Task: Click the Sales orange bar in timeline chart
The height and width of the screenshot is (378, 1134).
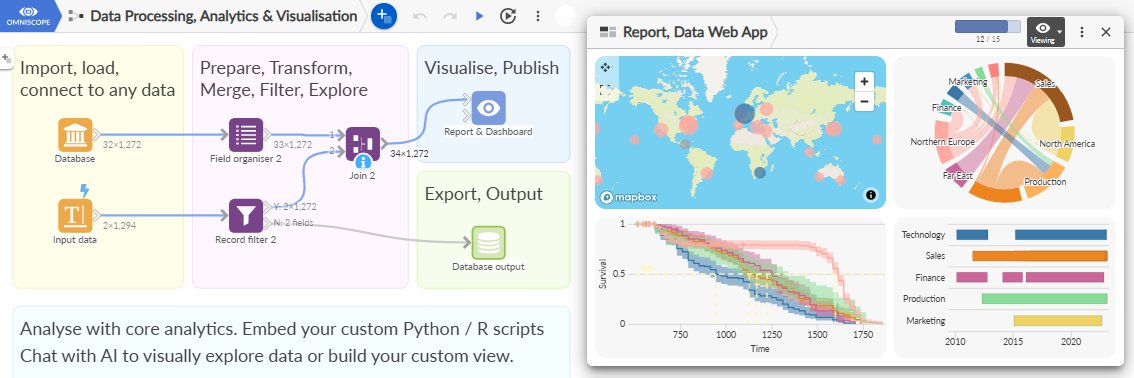Action: coord(1040,256)
